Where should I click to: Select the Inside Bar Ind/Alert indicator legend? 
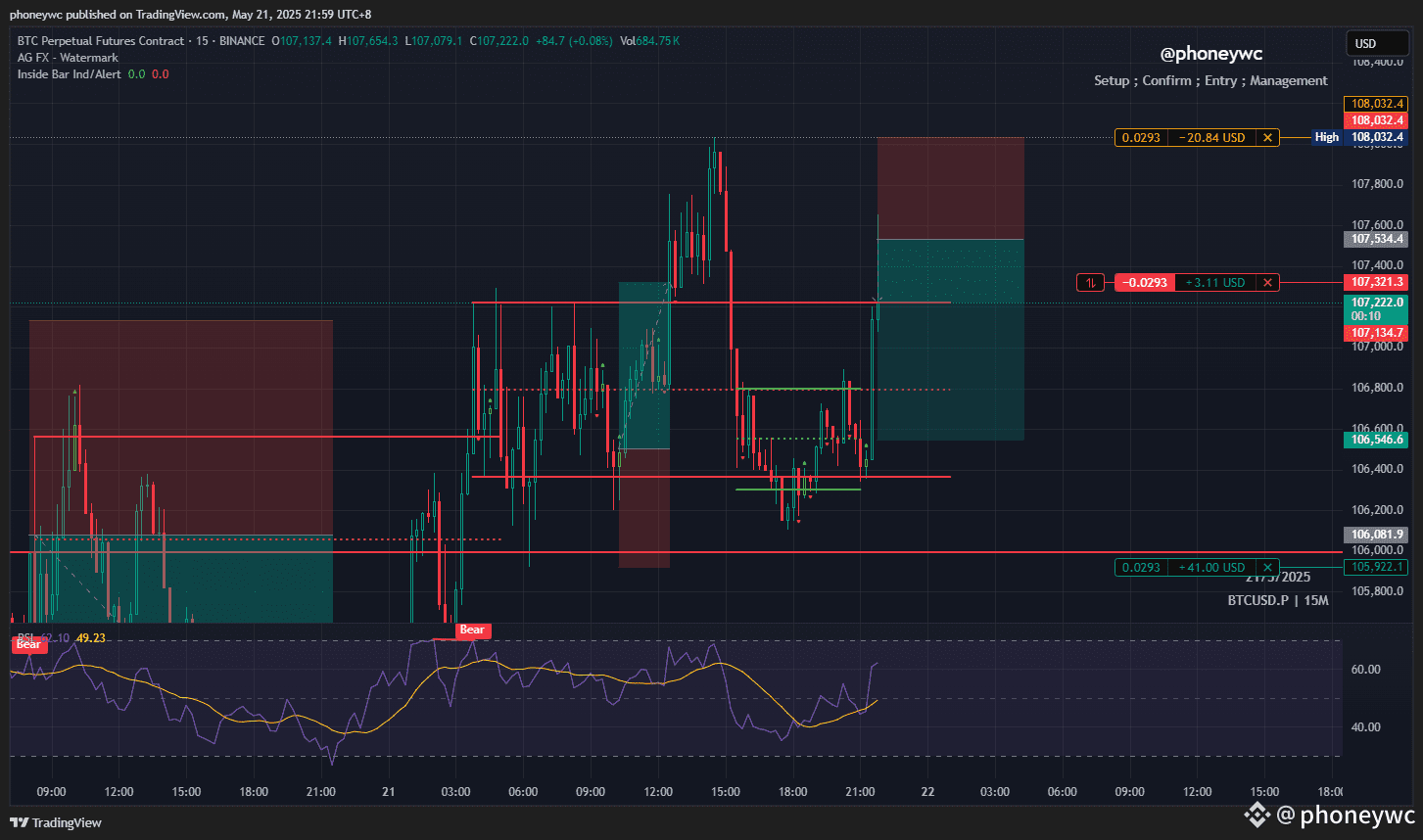click(x=70, y=74)
